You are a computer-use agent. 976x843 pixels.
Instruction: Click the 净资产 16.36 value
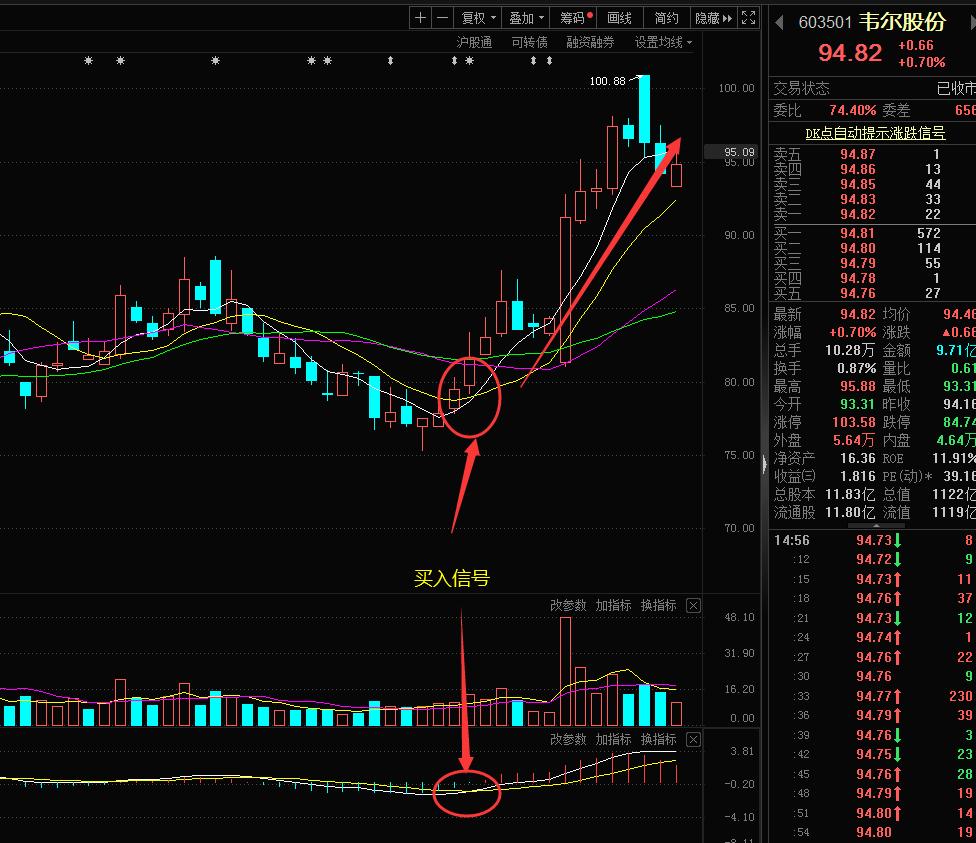[x=858, y=458]
